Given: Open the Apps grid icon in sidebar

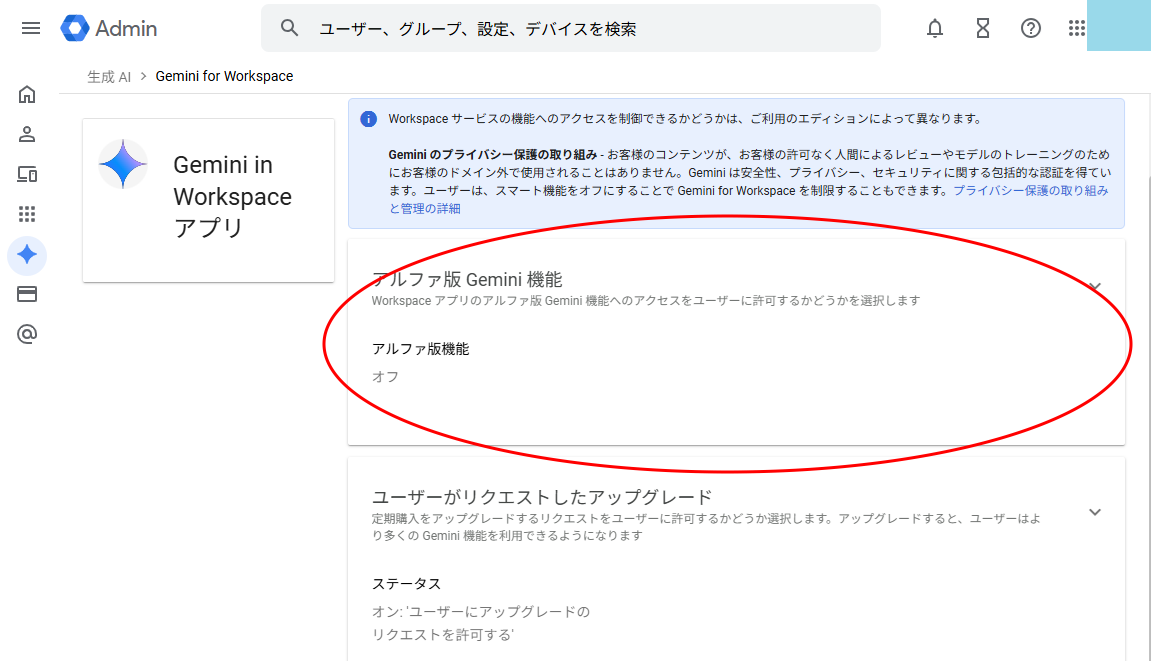Looking at the screenshot, I should (27, 214).
